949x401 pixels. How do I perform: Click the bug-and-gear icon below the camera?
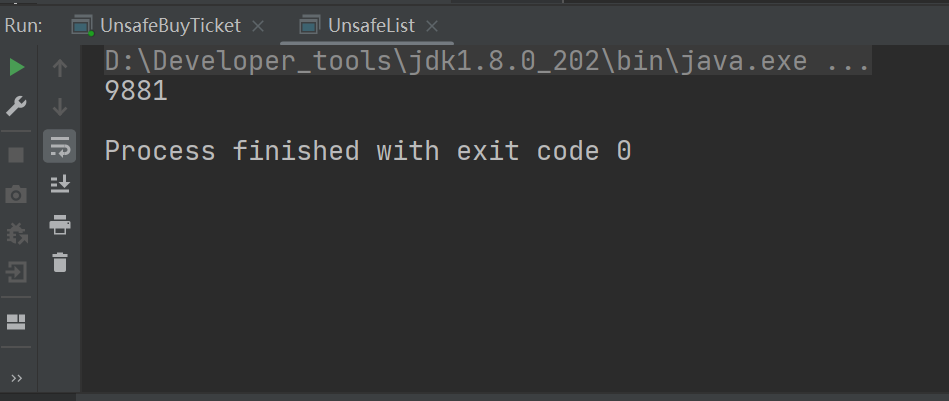[x=17, y=233]
